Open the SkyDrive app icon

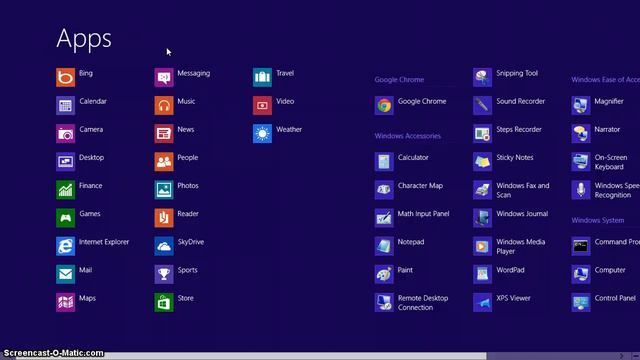[x=164, y=247]
